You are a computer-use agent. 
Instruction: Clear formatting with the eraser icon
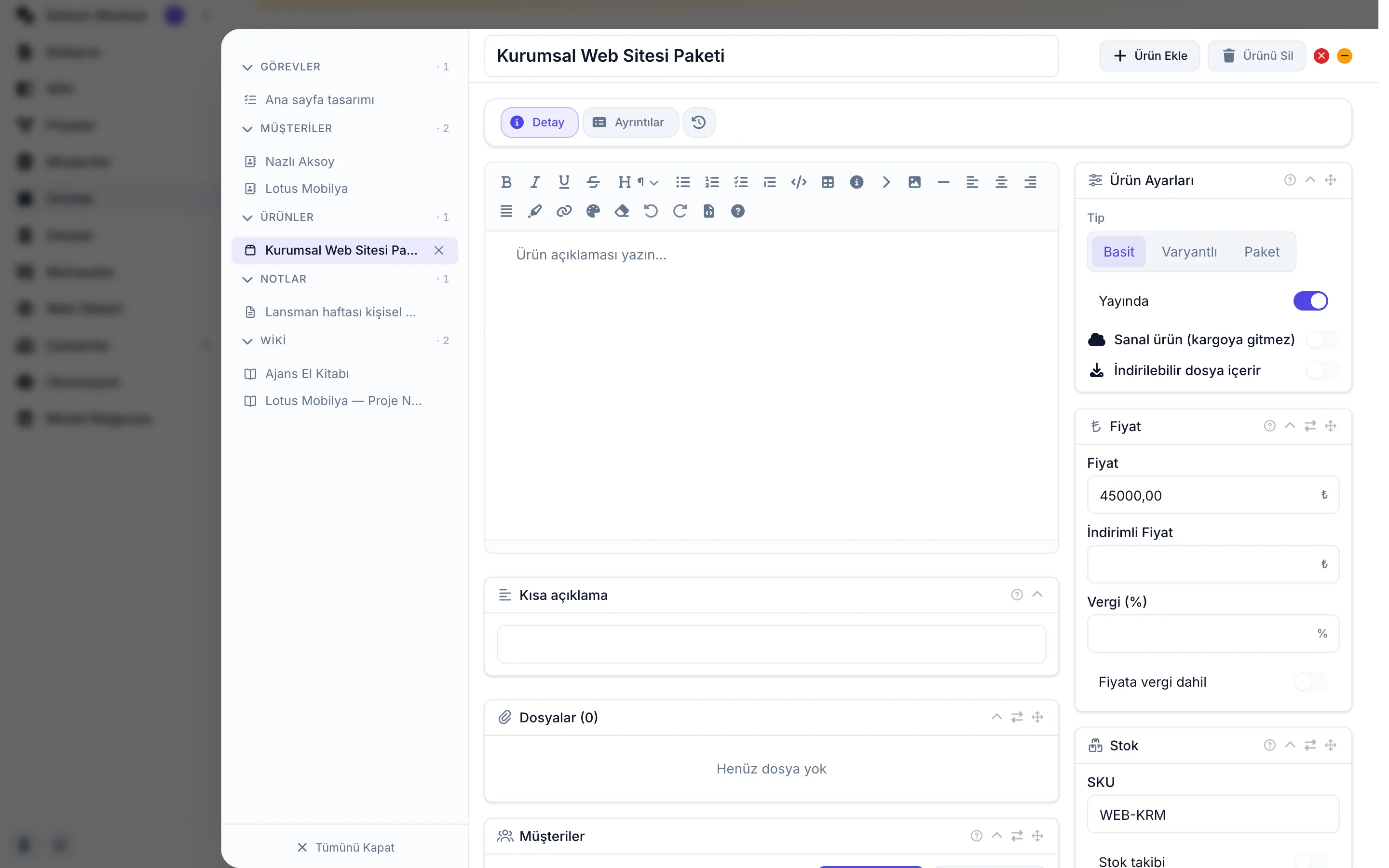[622, 211]
